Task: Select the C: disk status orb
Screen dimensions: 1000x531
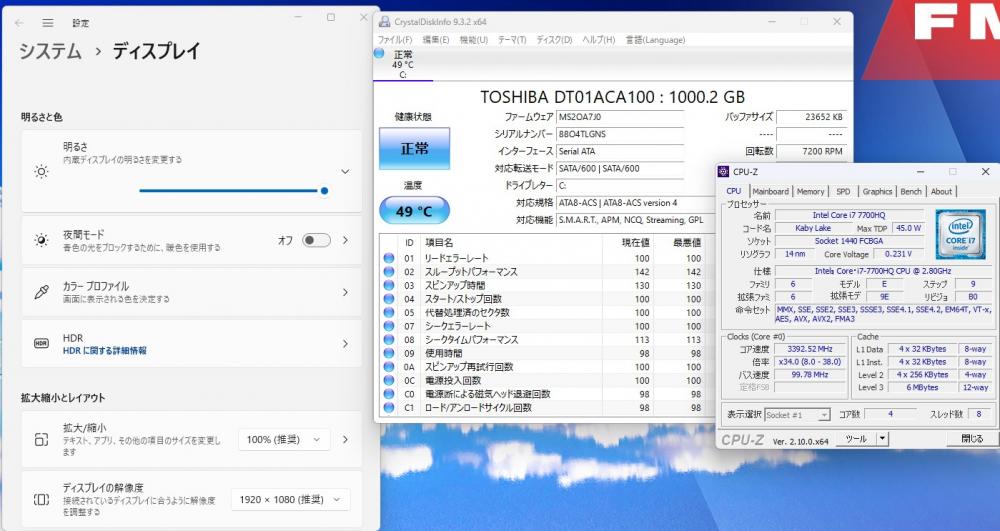Action: click(379, 54)
